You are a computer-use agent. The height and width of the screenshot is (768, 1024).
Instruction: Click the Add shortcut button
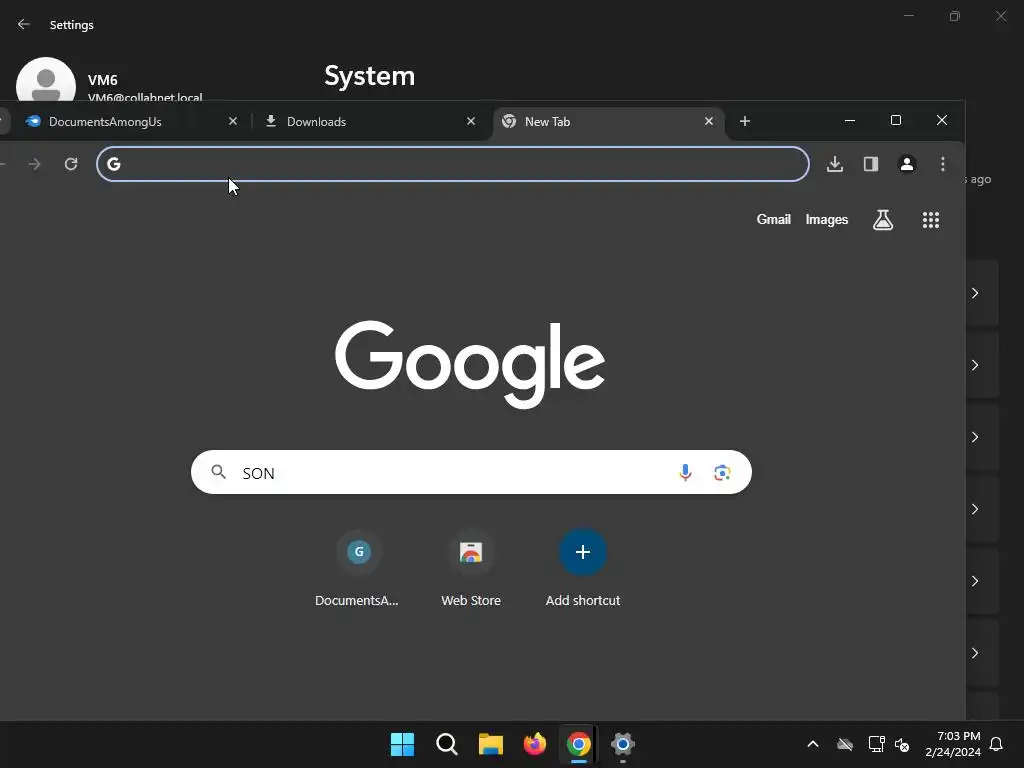[583, 568]
